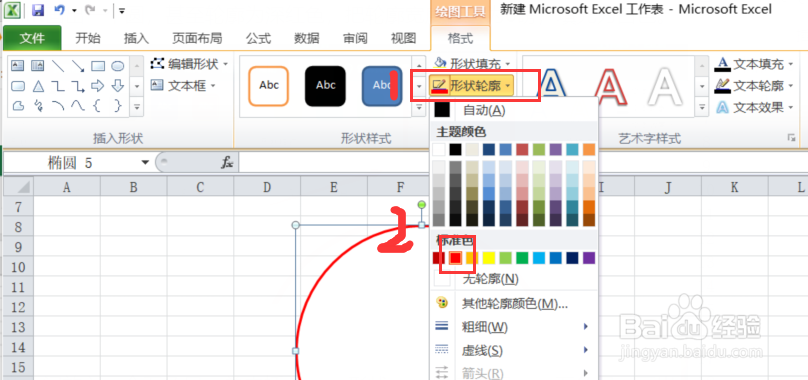Screen dimensions: 808x380
Task: Select the freeform shape tool
Action: [x=18, y=106]
